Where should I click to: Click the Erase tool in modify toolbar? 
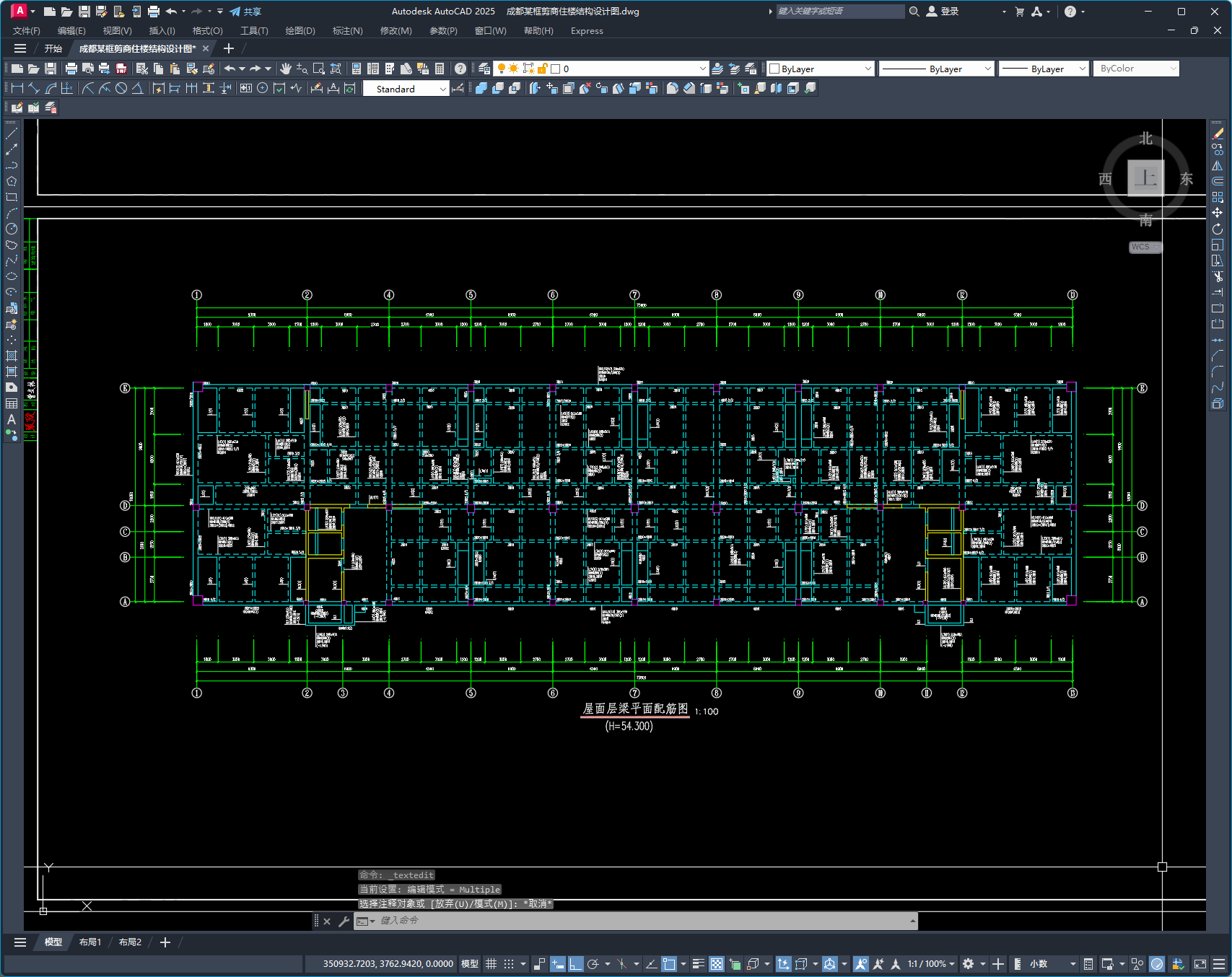point(1218,133)
